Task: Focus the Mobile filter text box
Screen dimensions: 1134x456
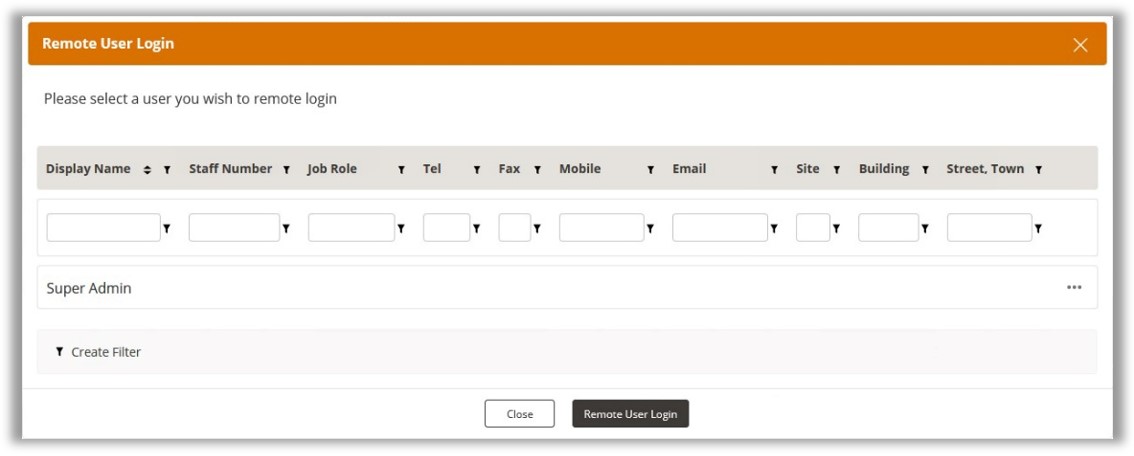Action: click(601, 228)
